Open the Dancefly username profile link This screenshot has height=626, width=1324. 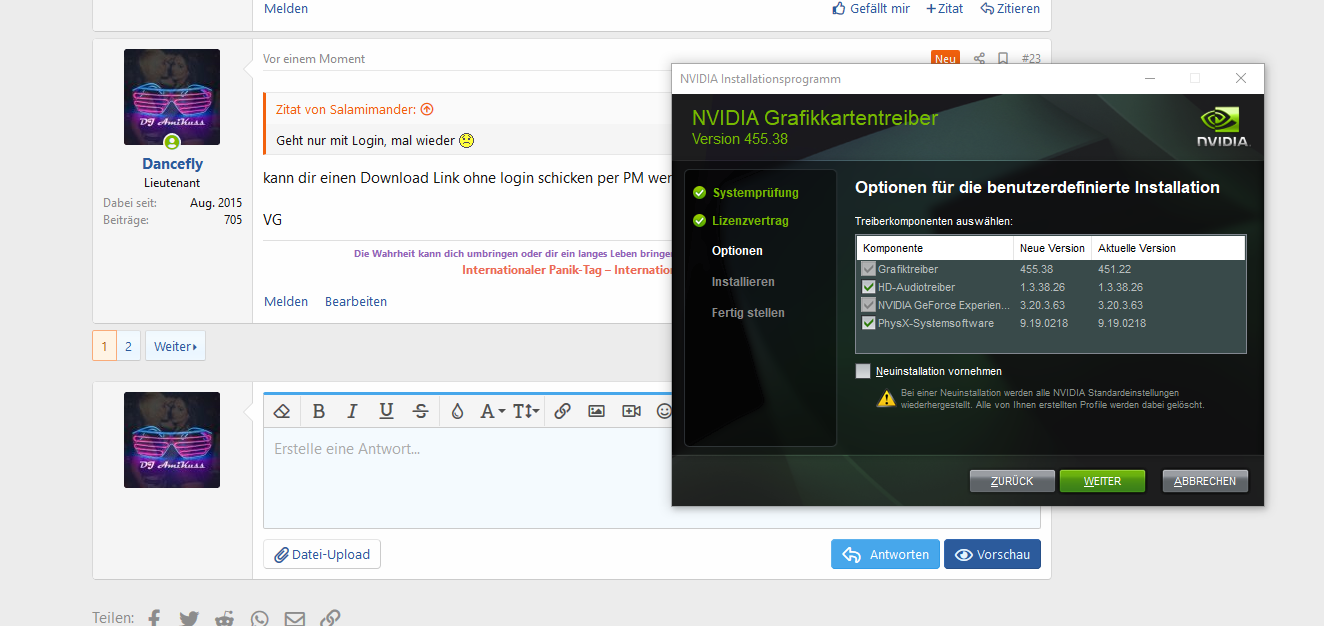point(172,164)
